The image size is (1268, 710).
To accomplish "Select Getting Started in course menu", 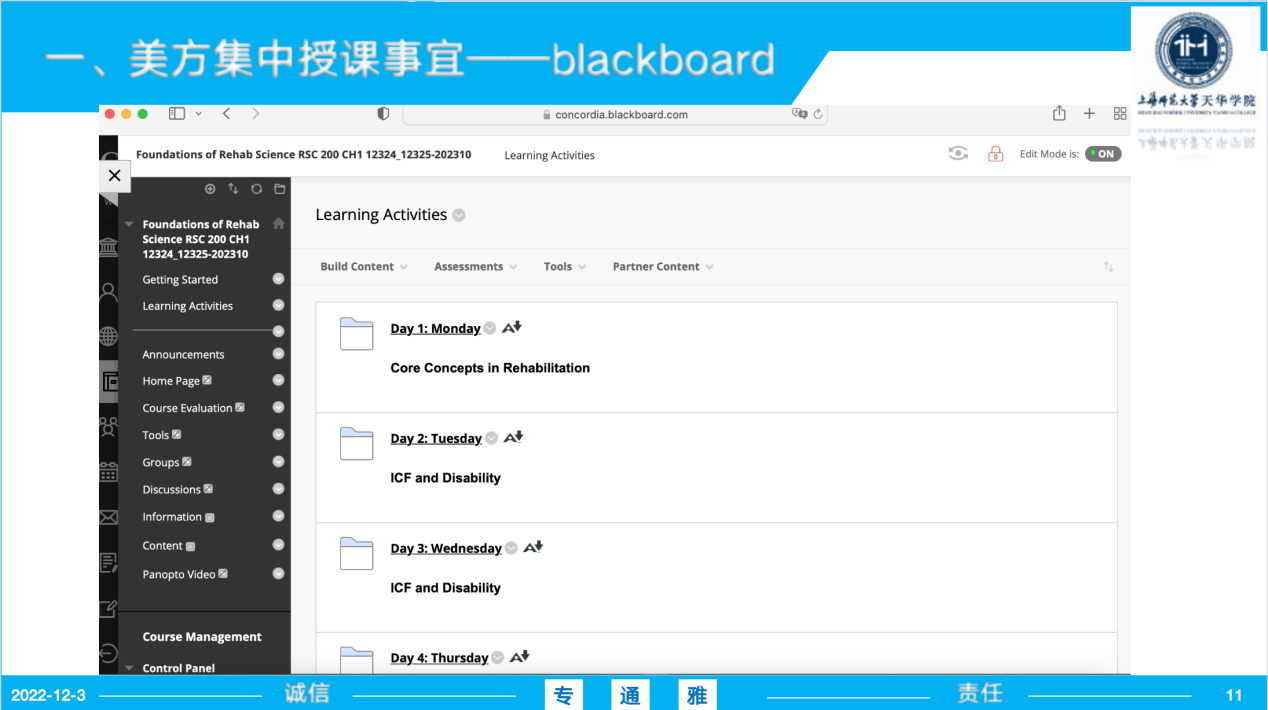I will [x=180, y=280].
